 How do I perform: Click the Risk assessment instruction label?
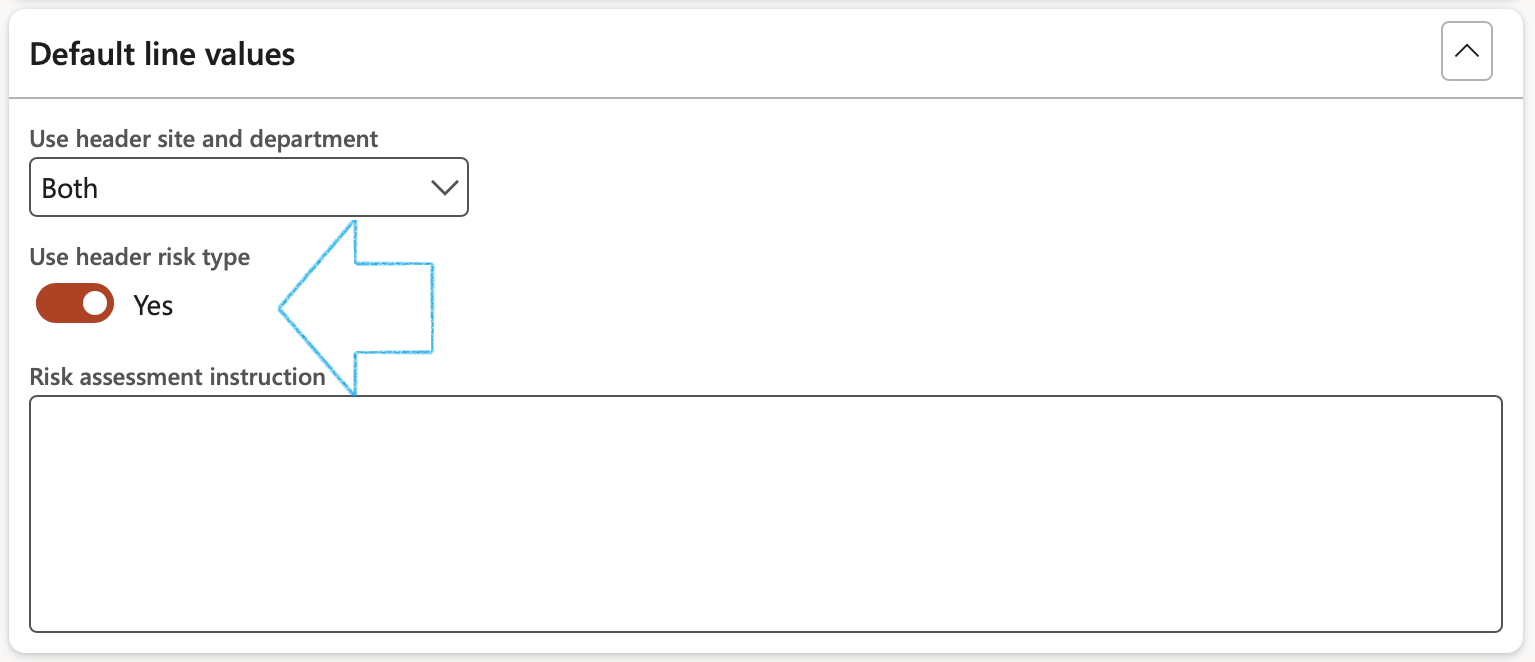177,377
